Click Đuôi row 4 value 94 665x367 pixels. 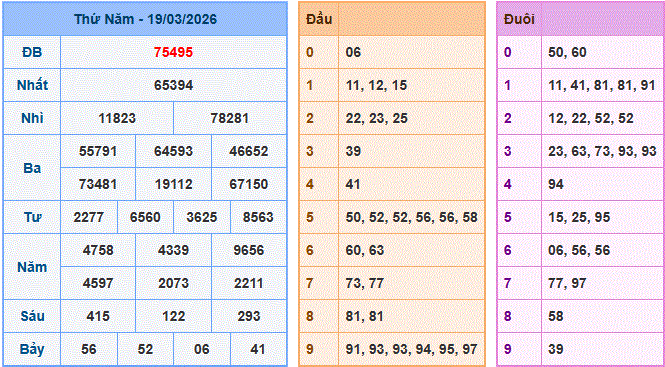556,184
